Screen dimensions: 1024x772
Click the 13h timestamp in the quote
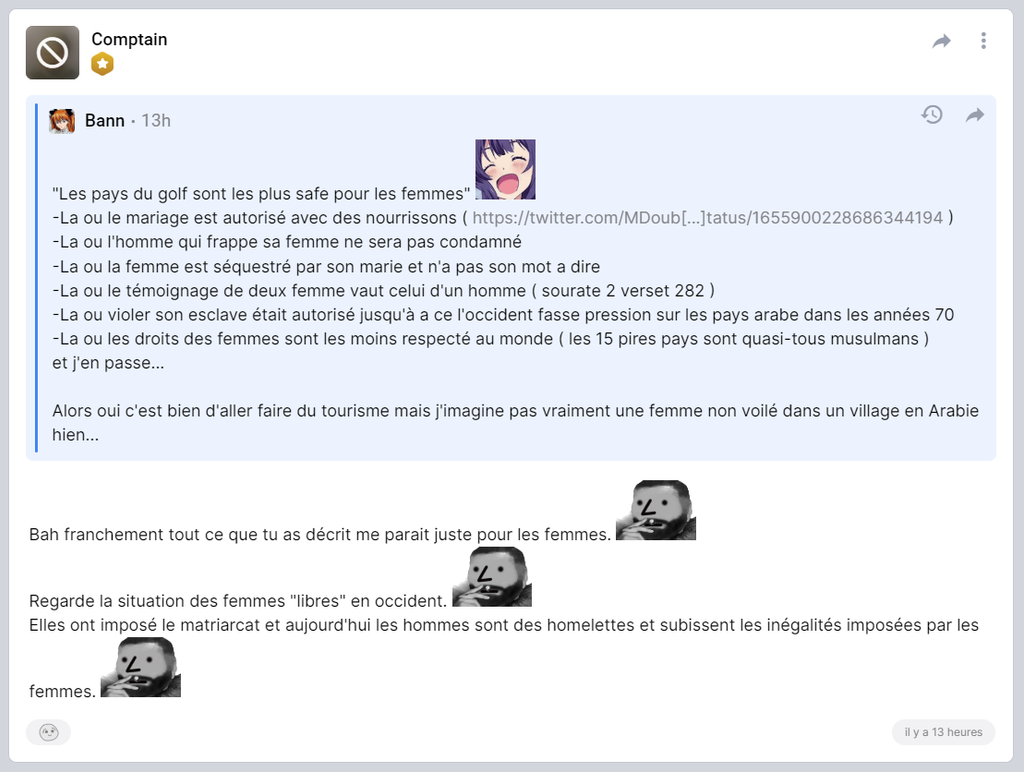[156, 121]
